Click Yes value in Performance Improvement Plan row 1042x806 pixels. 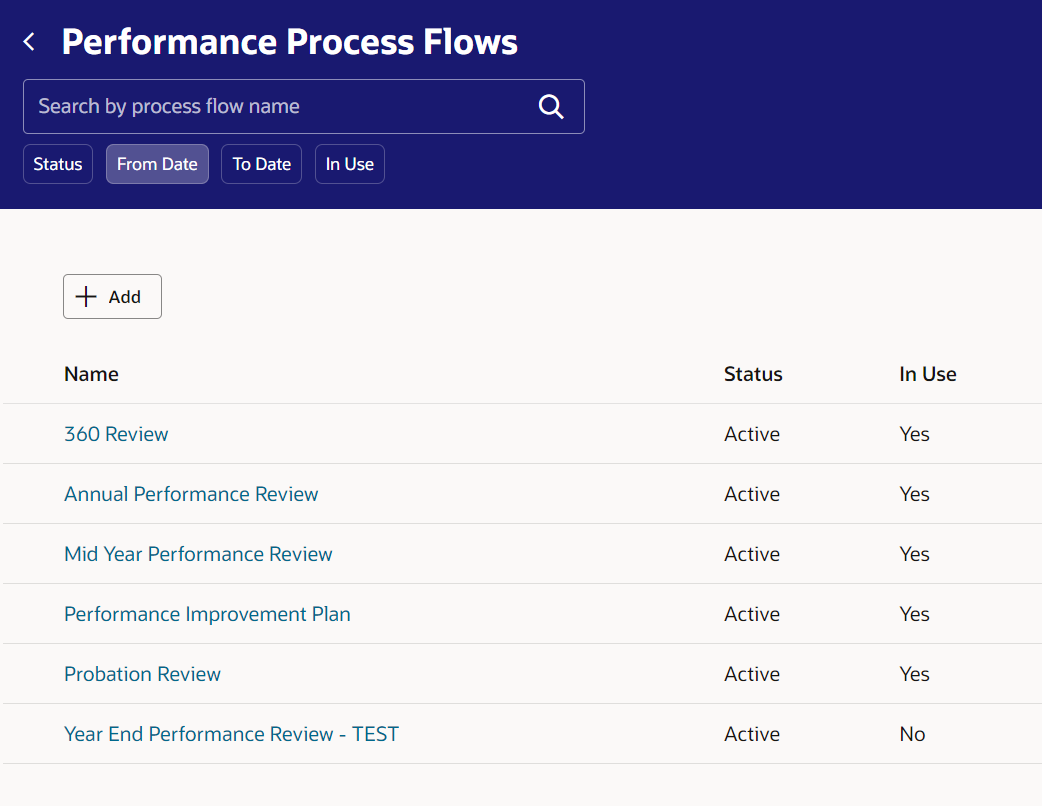(914, 614)
